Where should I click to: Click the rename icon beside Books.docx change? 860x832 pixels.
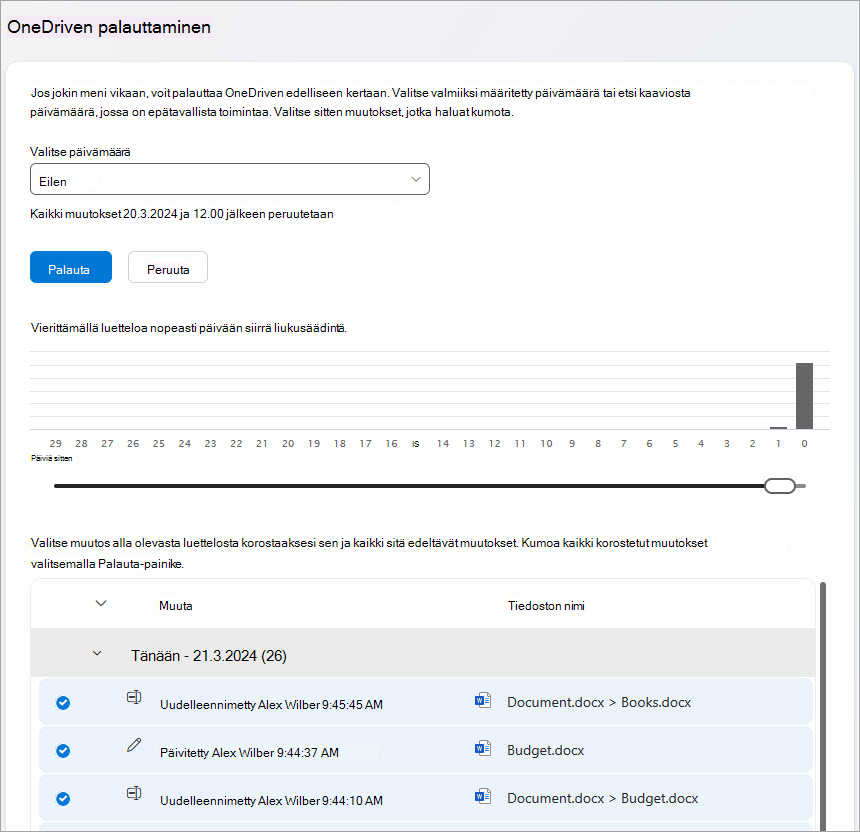click(134, 697)
